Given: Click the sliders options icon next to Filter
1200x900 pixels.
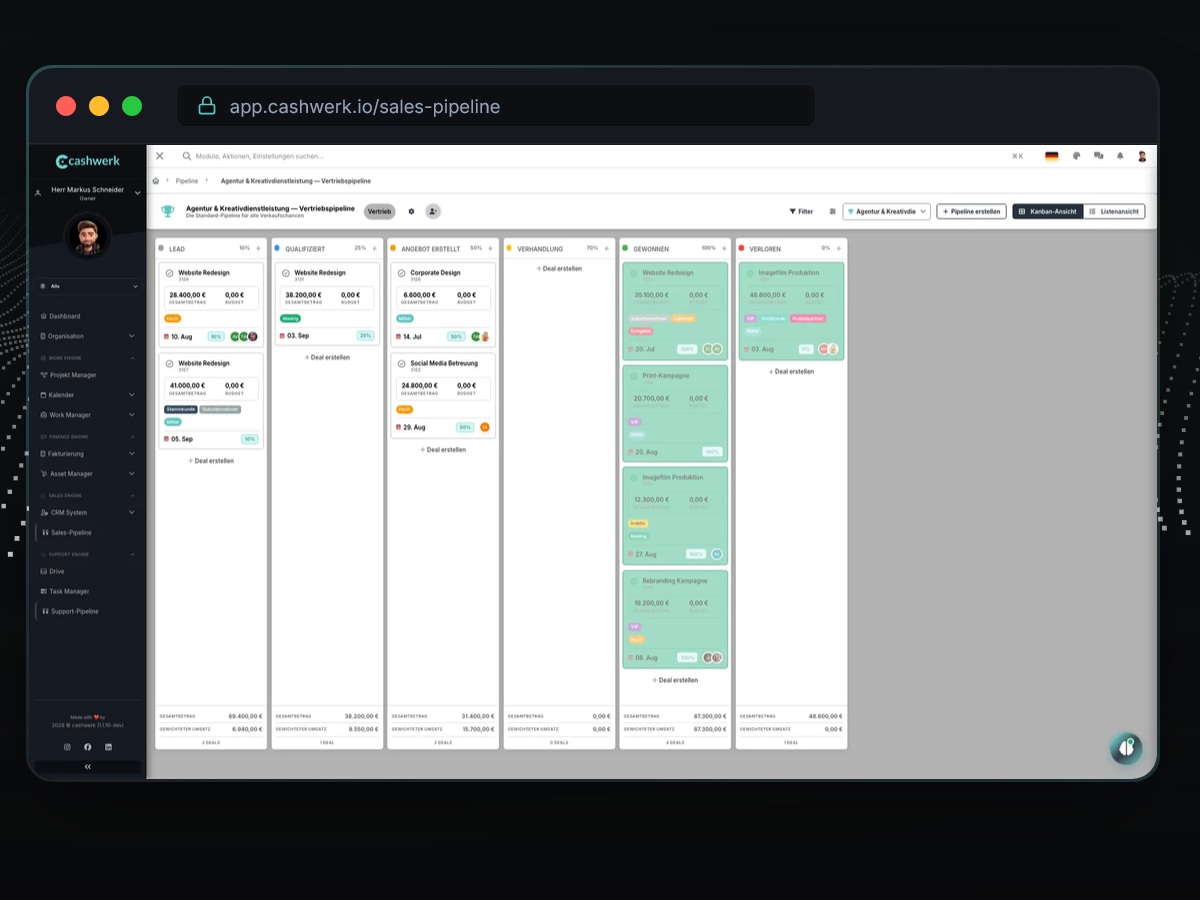Looking at the screenshot, I should 832,211.
